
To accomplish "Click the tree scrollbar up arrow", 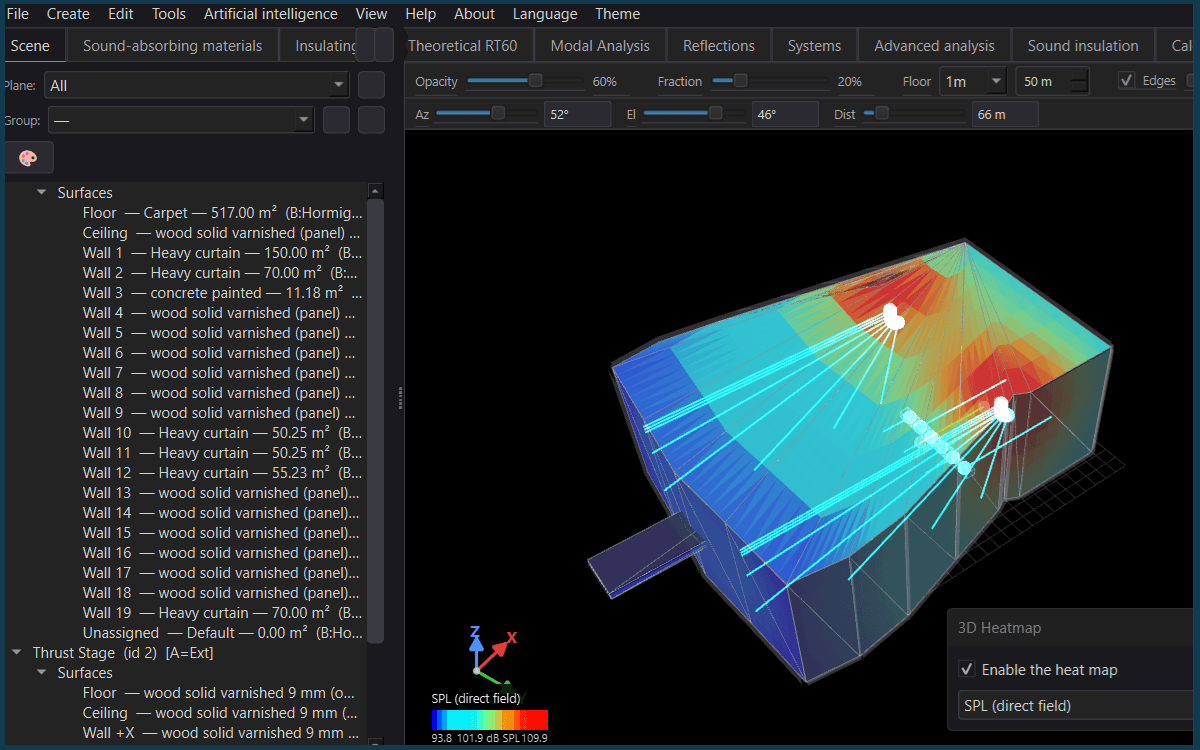I will coord(376,190).
